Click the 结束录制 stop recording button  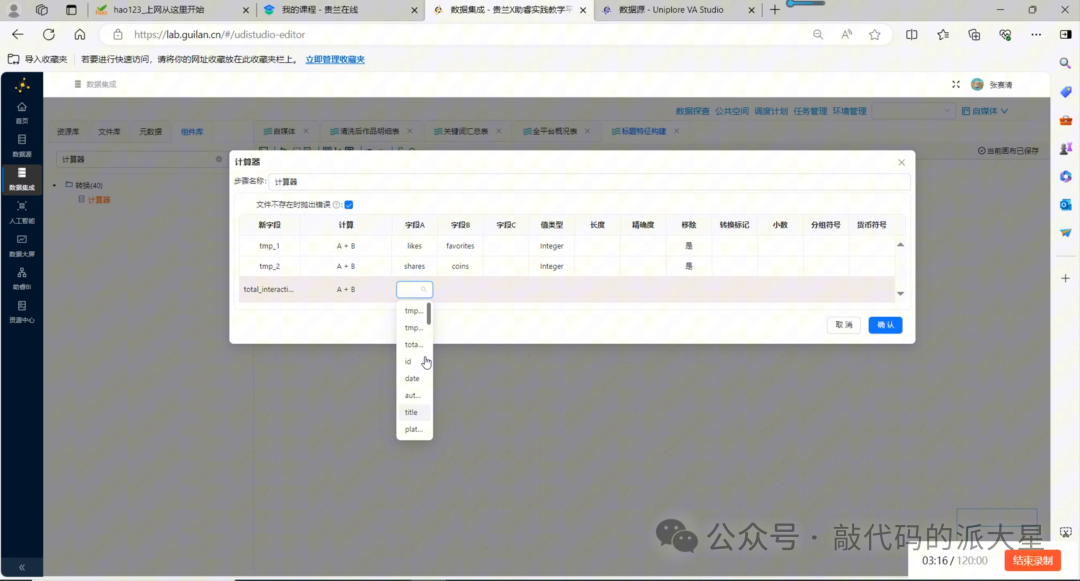click(1032, 560)
